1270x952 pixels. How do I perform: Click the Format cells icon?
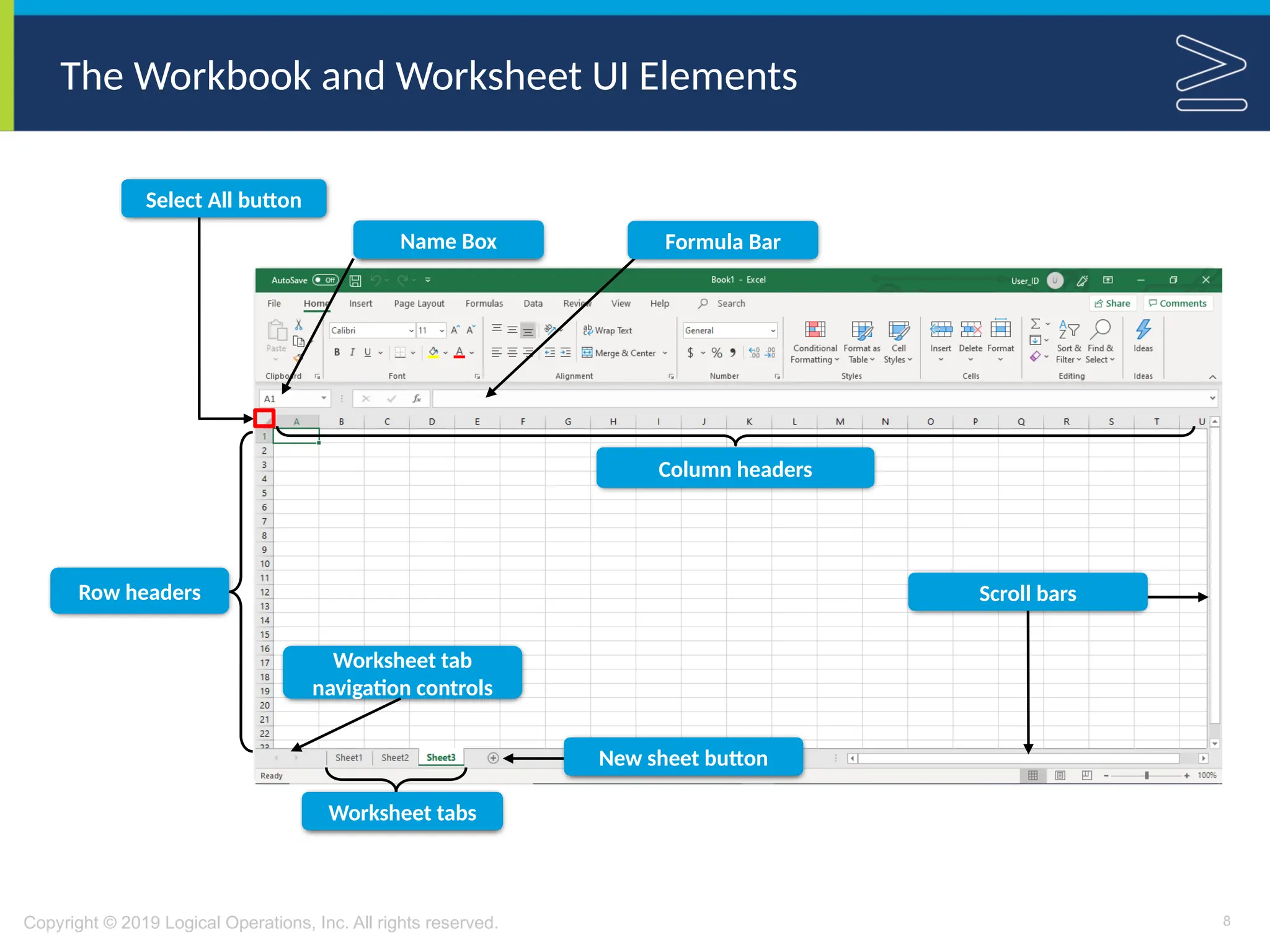coord(1000,328)
